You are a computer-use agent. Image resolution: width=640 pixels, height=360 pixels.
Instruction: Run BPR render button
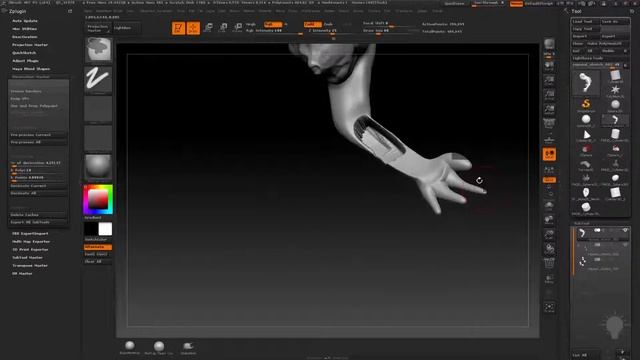tap(549, 45)
